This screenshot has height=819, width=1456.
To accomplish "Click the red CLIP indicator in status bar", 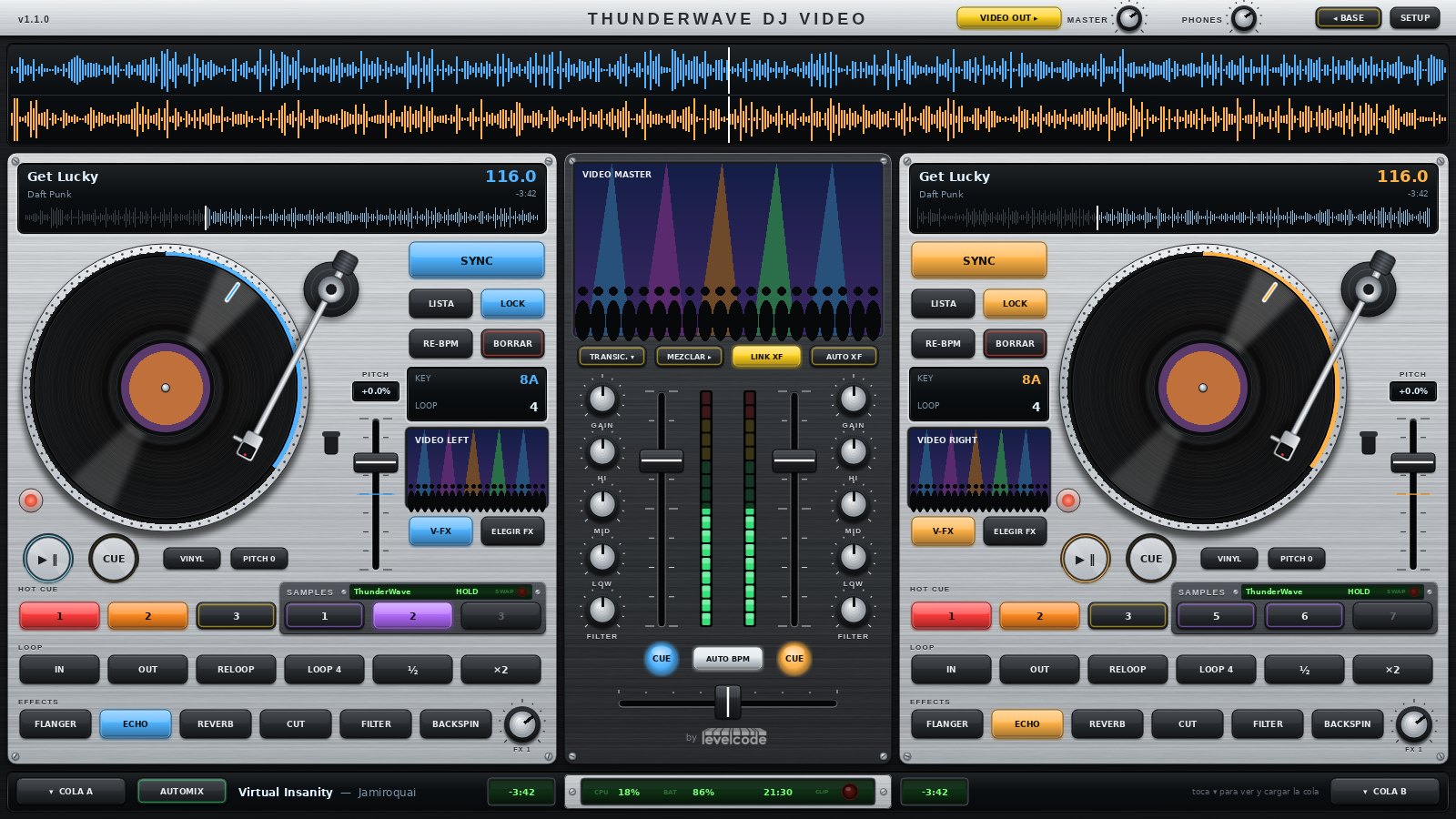I will (850, 792).
